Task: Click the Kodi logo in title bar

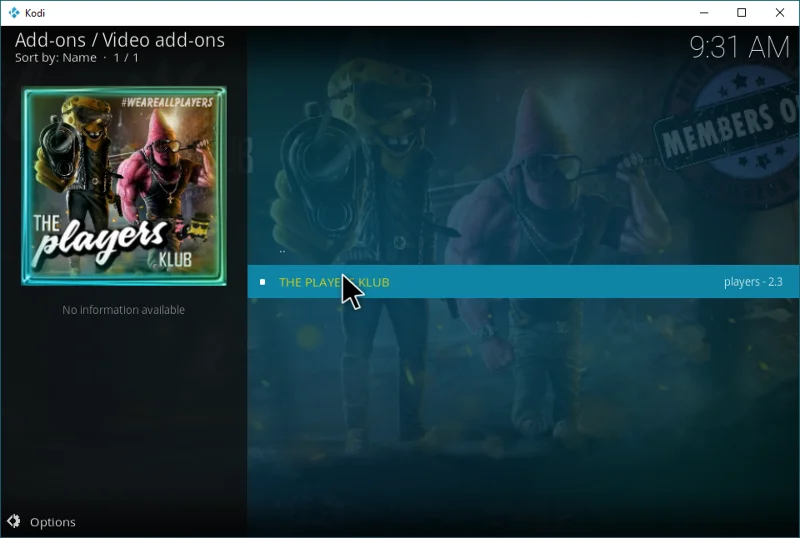Action: (x=14, y=13)
